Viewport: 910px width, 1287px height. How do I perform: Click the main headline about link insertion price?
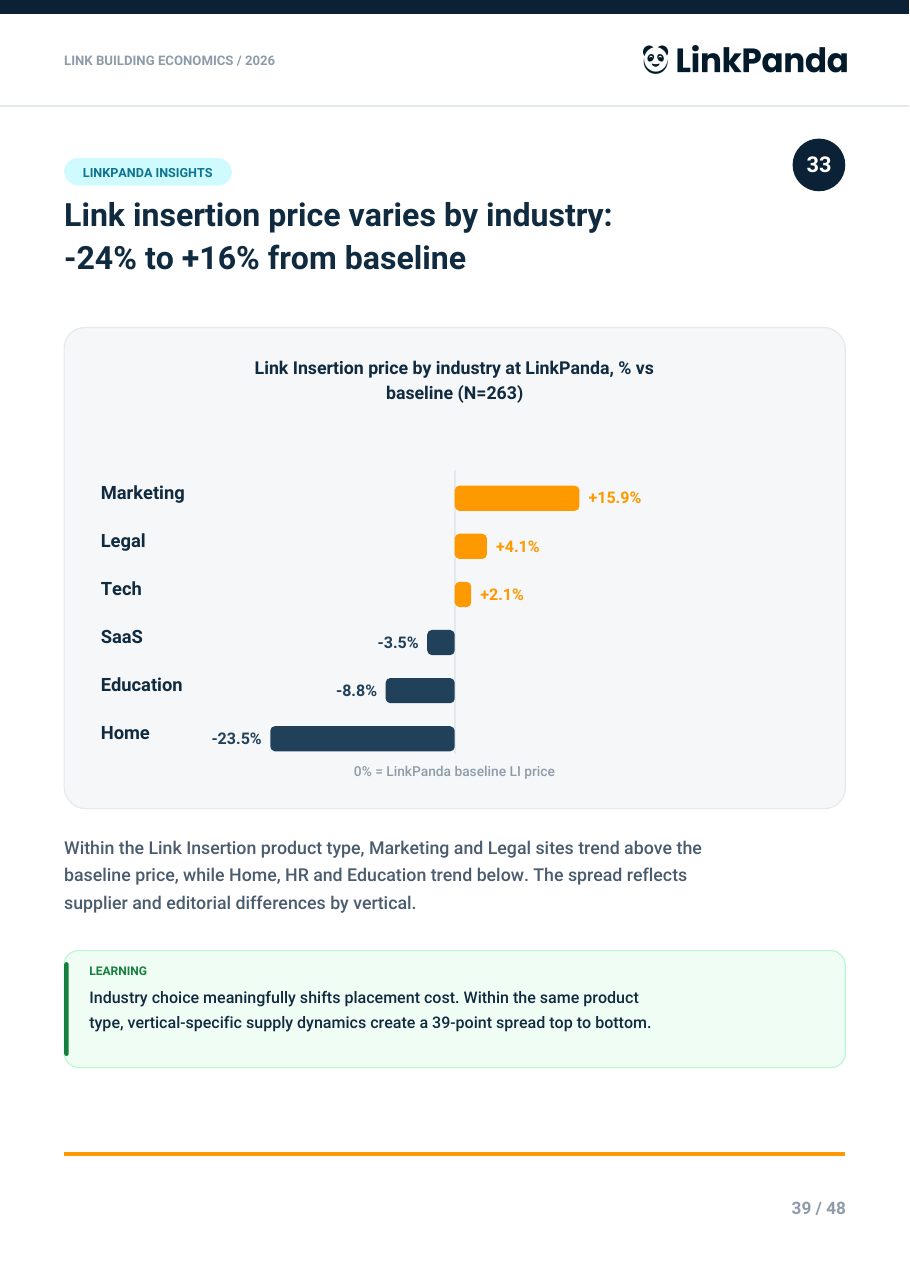click(x=338, y=237)
